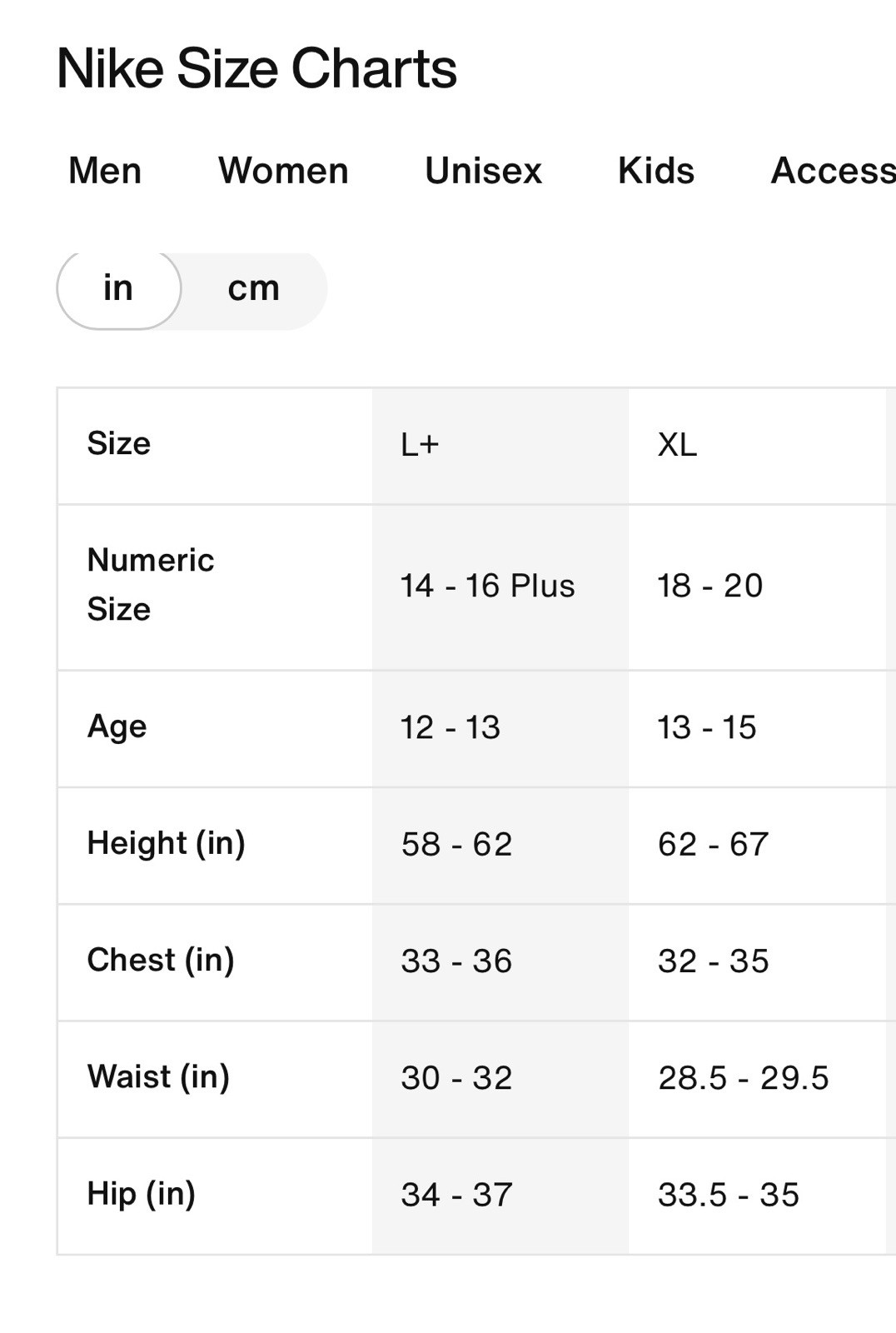Click the Nike Size Charts heading
Image resolution: width=896 pixels, height=1333 pixels.
click(x=256, y=68)
